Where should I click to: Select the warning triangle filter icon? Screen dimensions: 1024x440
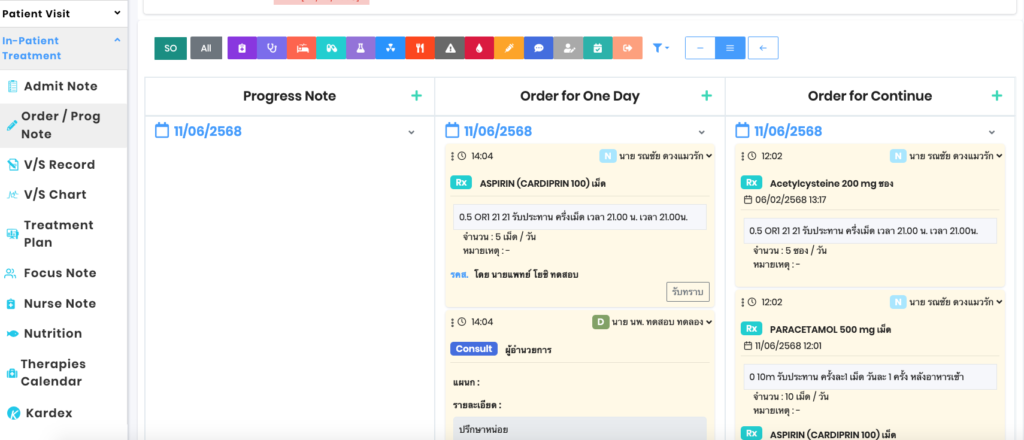(450, 48)
